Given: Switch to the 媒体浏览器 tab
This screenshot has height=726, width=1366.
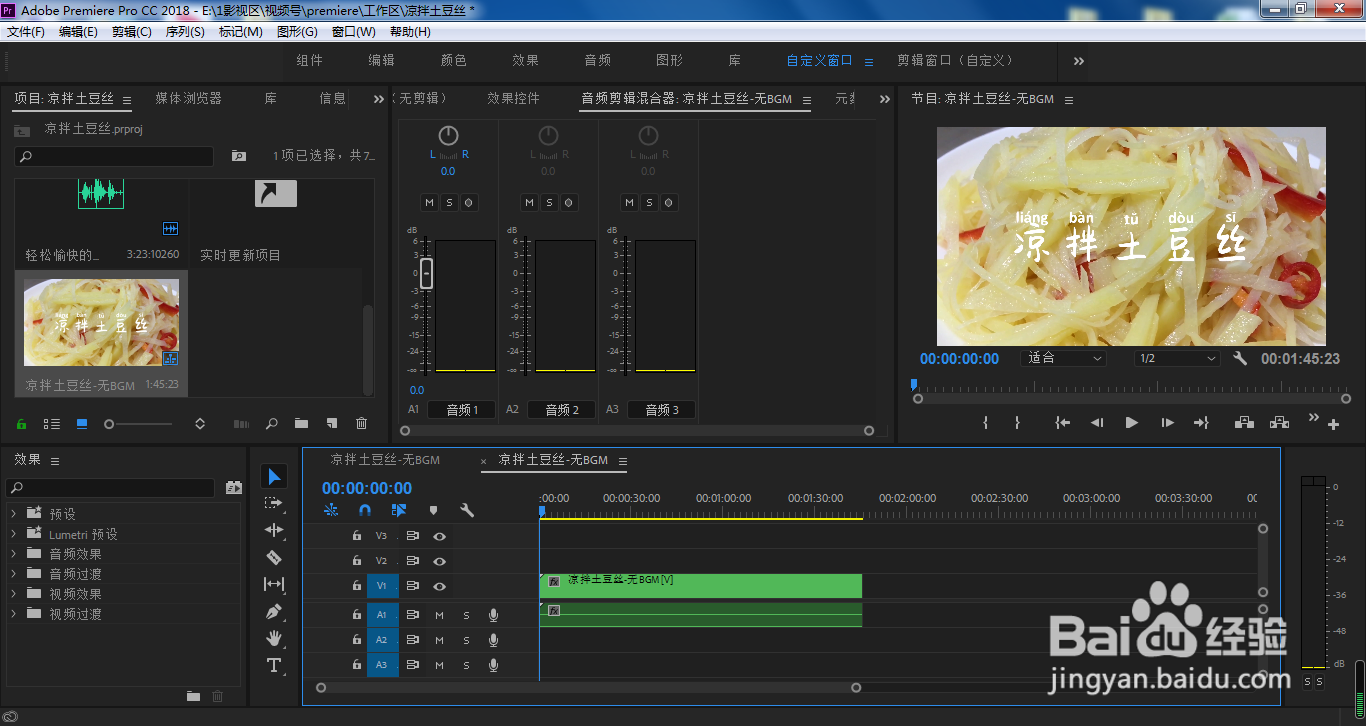Looking at the screenshot, I should pos(188,98).
